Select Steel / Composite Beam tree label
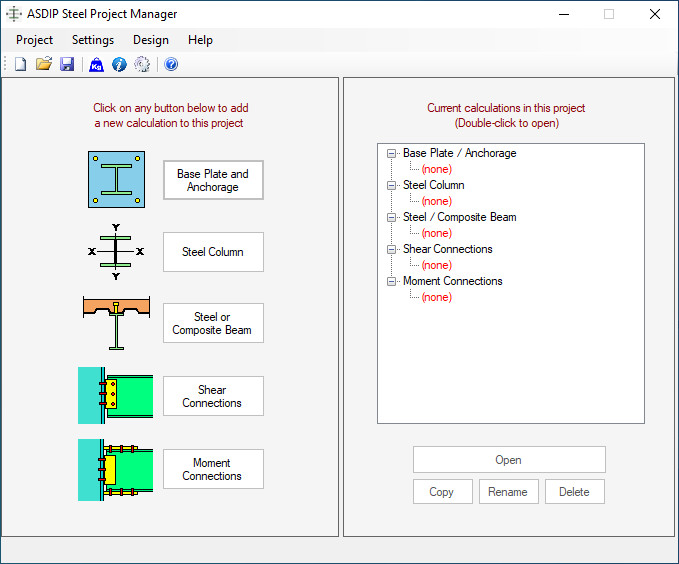Viewport: 679px width, 564px height. 459,217
